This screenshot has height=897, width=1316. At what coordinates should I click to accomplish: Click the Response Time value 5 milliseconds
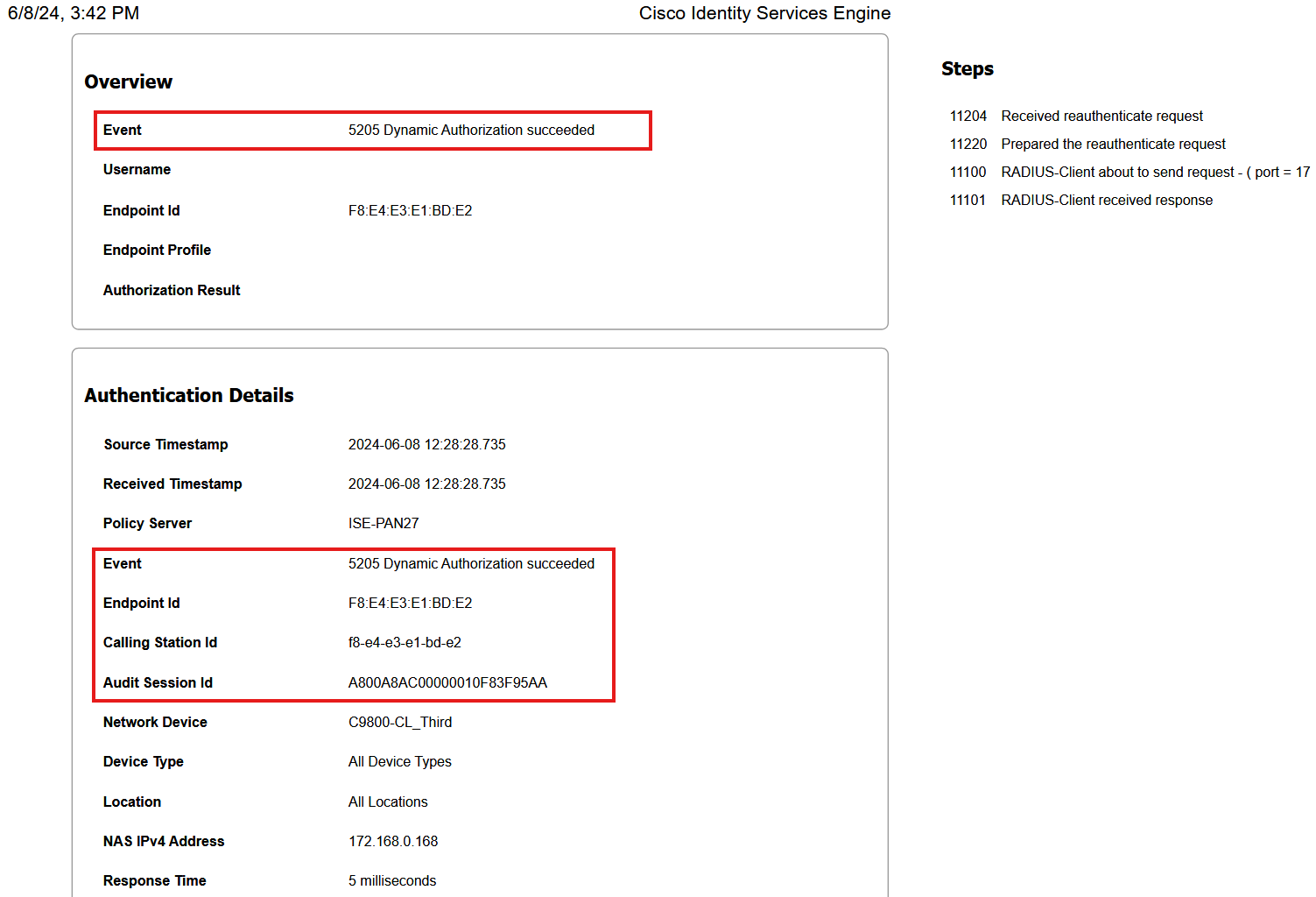click(x=391, y=881)
